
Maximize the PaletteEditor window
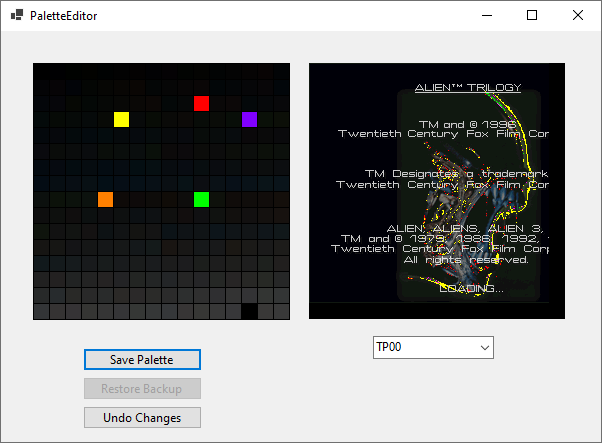(532, 15)
